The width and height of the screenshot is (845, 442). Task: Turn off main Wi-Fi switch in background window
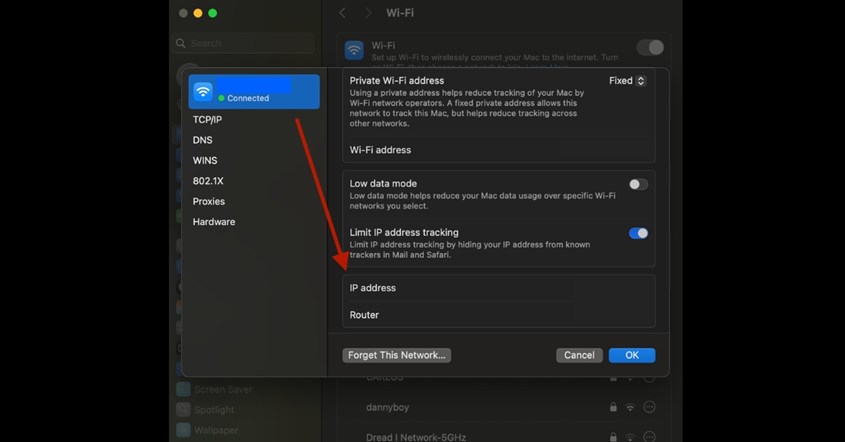[x=650, y=47]
